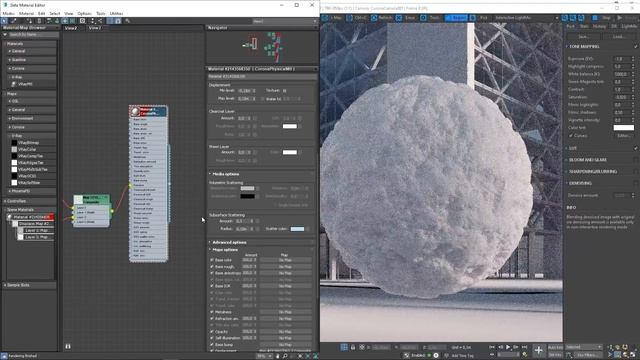Expand the Corona materials group
640x360 pixels.
coord(31,69)
